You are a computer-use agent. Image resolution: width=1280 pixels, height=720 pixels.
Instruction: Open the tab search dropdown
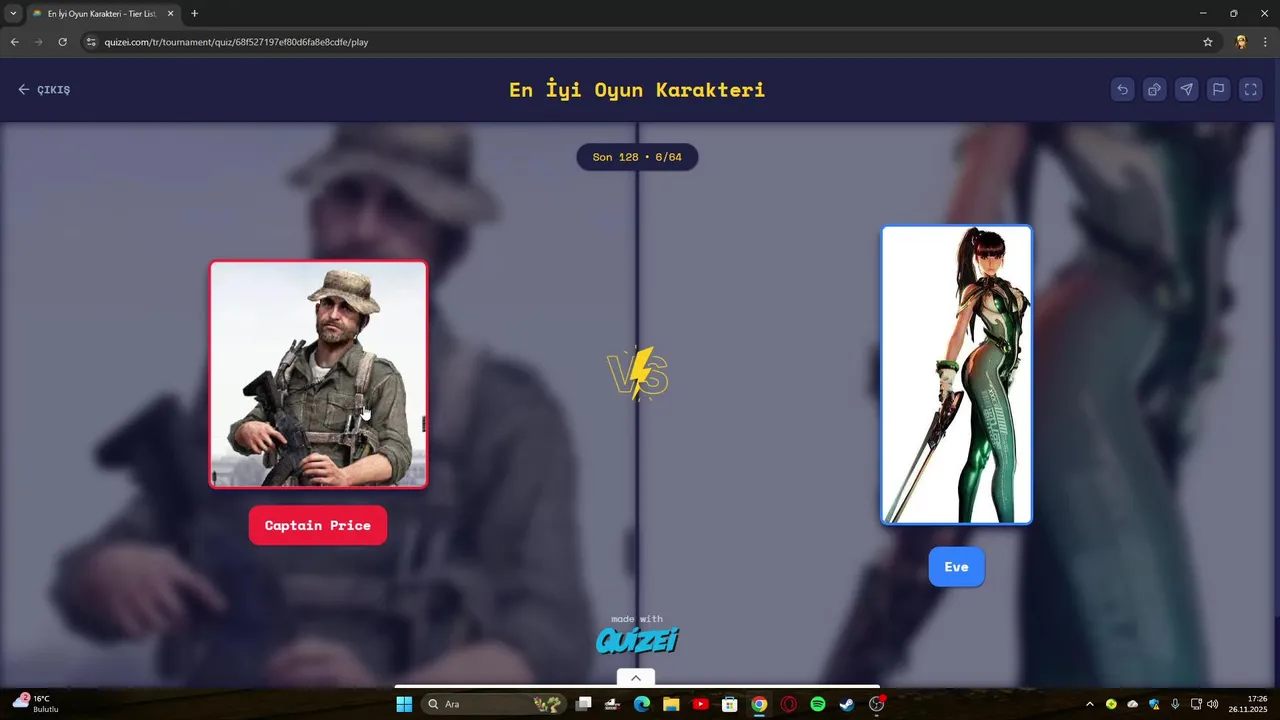tap(13, 13)
